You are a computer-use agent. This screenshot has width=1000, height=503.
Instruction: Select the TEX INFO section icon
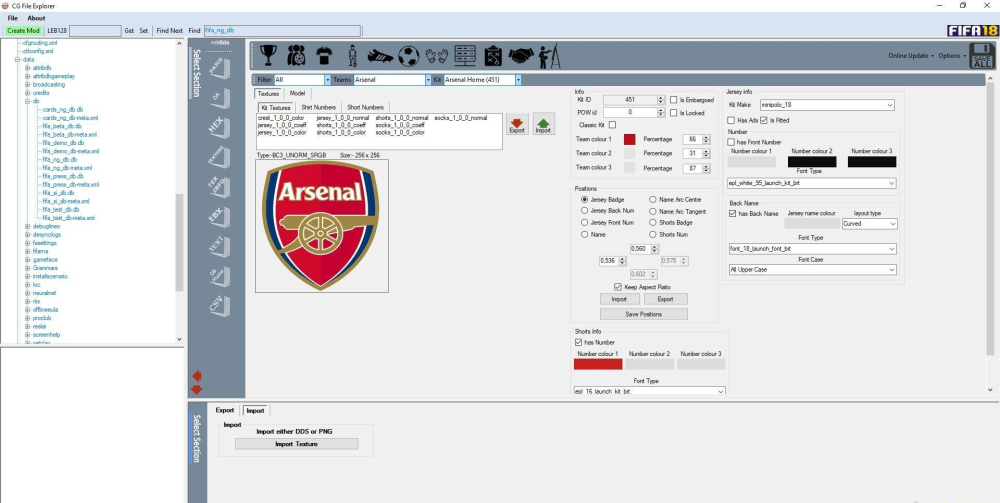click(218, 185)
